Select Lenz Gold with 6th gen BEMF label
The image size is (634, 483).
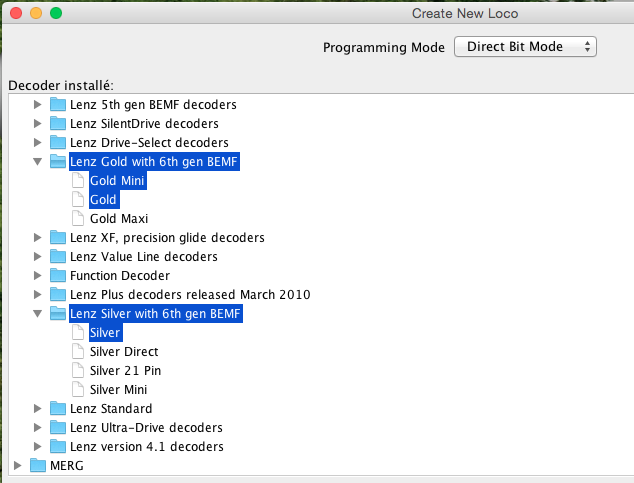click(154, 162)
